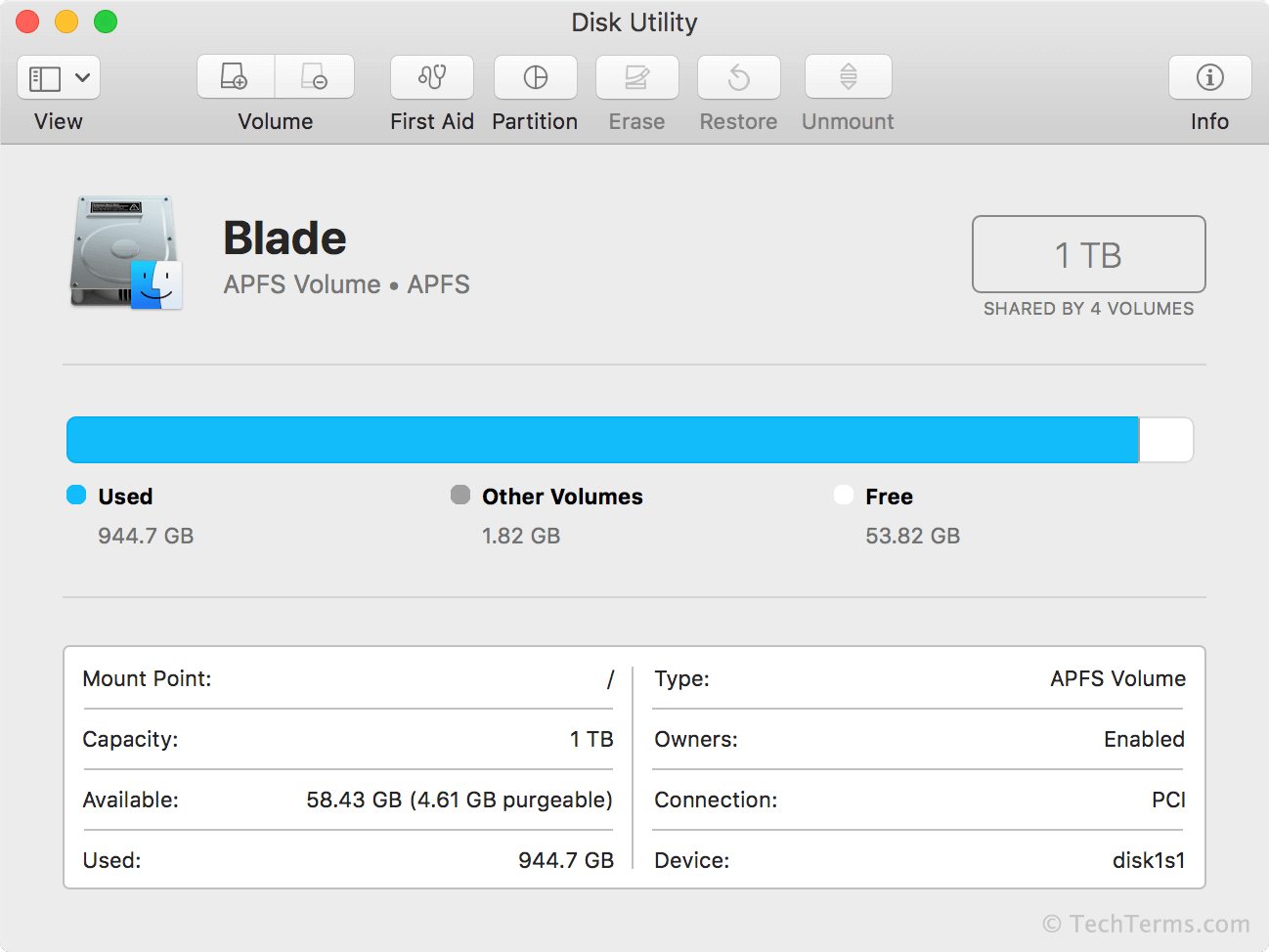The width and height of the screenshot is (1269, 952).
Task: Open the View dropdown chevron
Action: [x=83, y=77]
